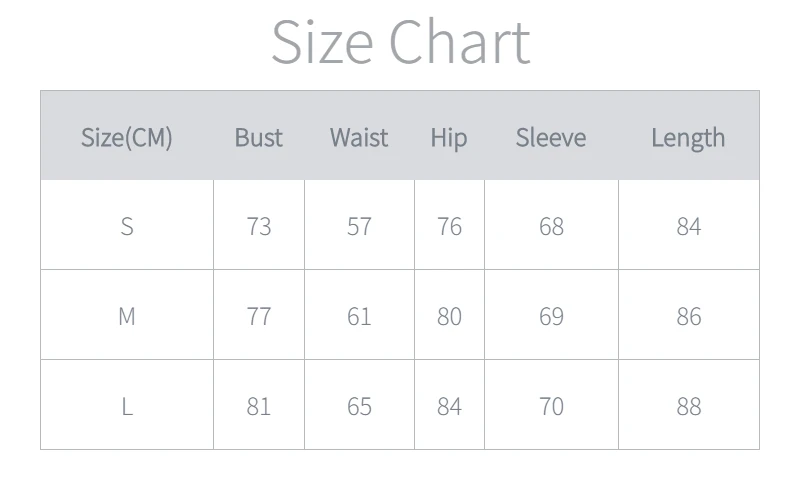This screenshot has width=800, height=500.
Task: Select the L size row label
Action: coord(127,406)
